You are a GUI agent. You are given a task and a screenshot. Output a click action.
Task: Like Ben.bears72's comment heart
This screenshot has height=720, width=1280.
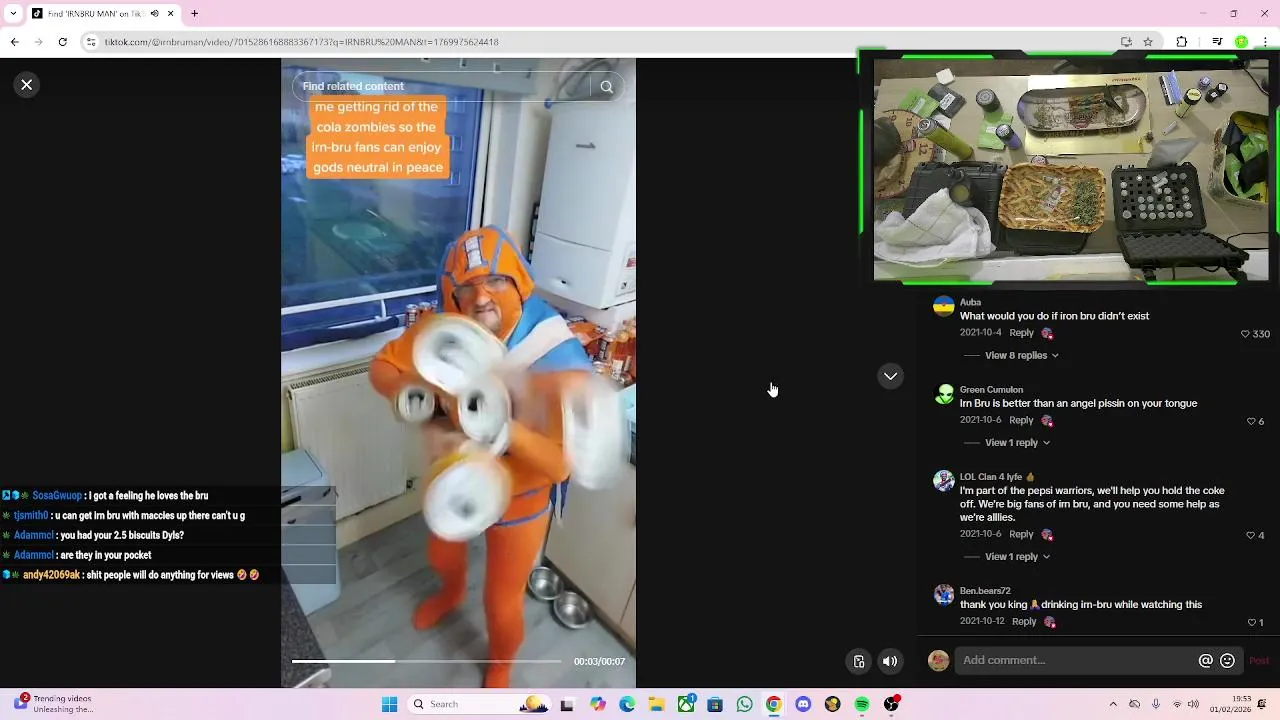[1251, 623]
